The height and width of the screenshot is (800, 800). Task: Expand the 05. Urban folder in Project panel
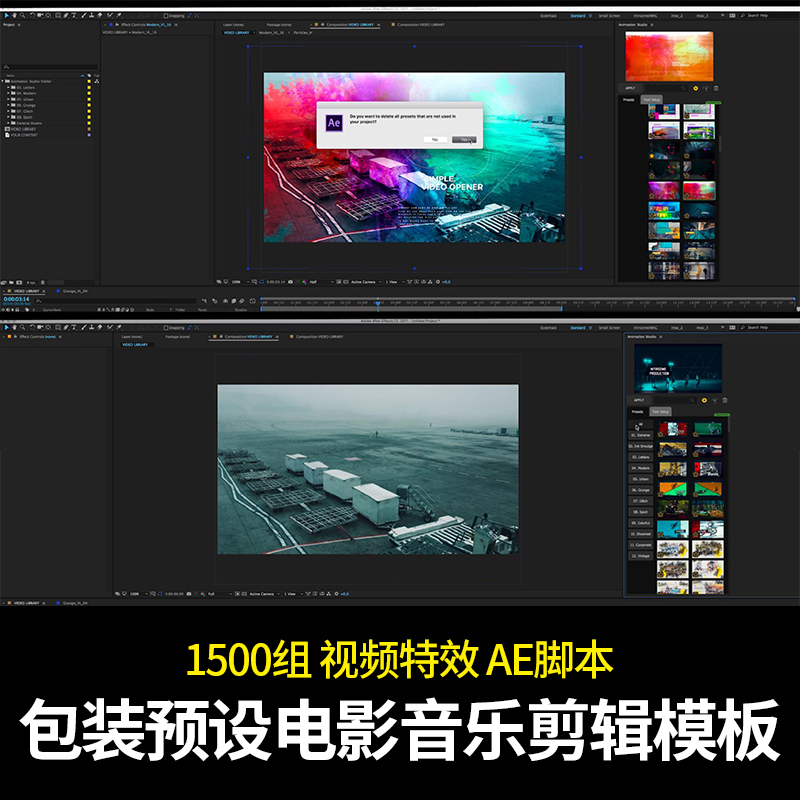[x=8, y=99]
